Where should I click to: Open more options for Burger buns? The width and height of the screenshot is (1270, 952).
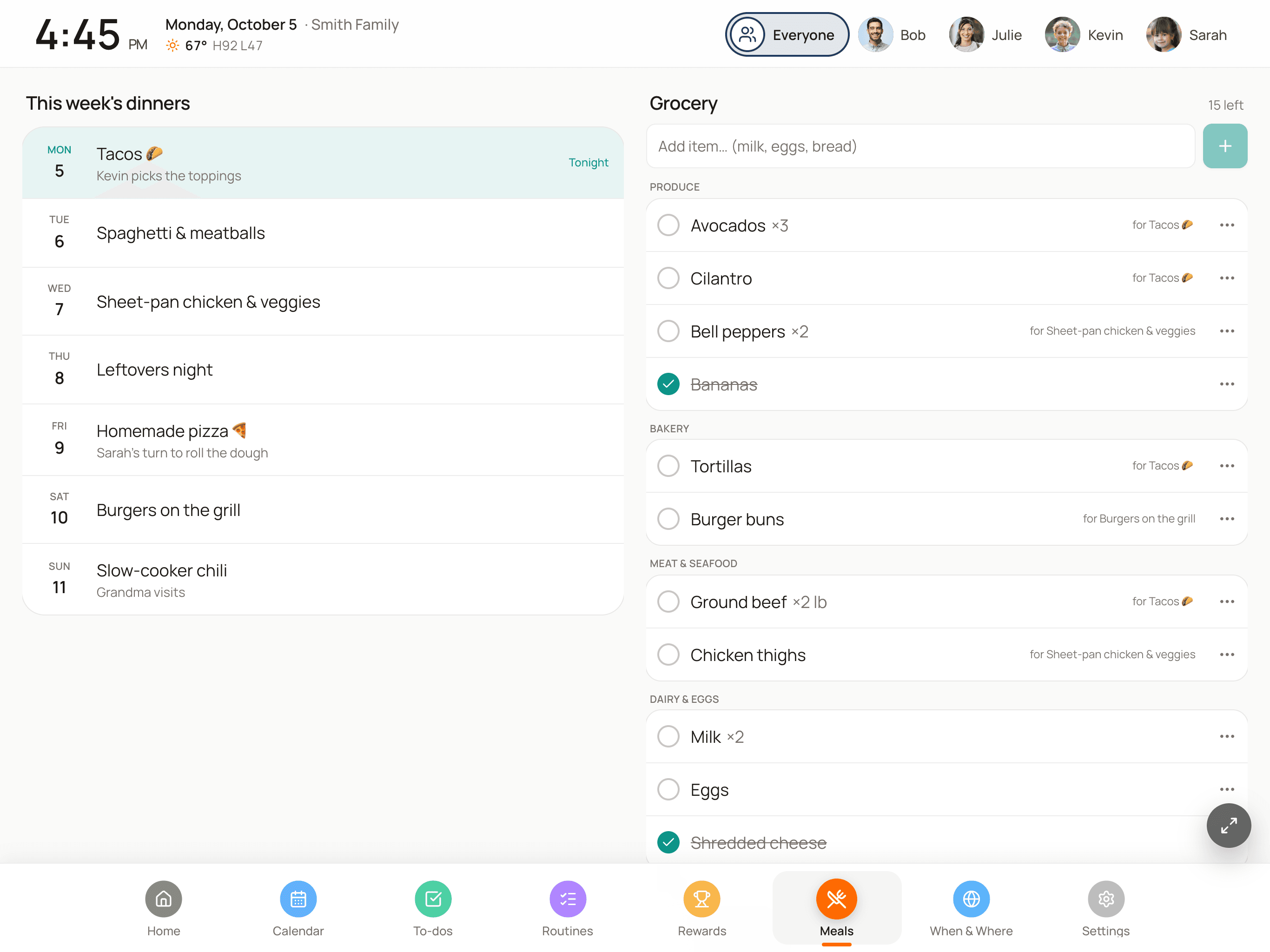pyautogui.click(x=1226, y=519)
